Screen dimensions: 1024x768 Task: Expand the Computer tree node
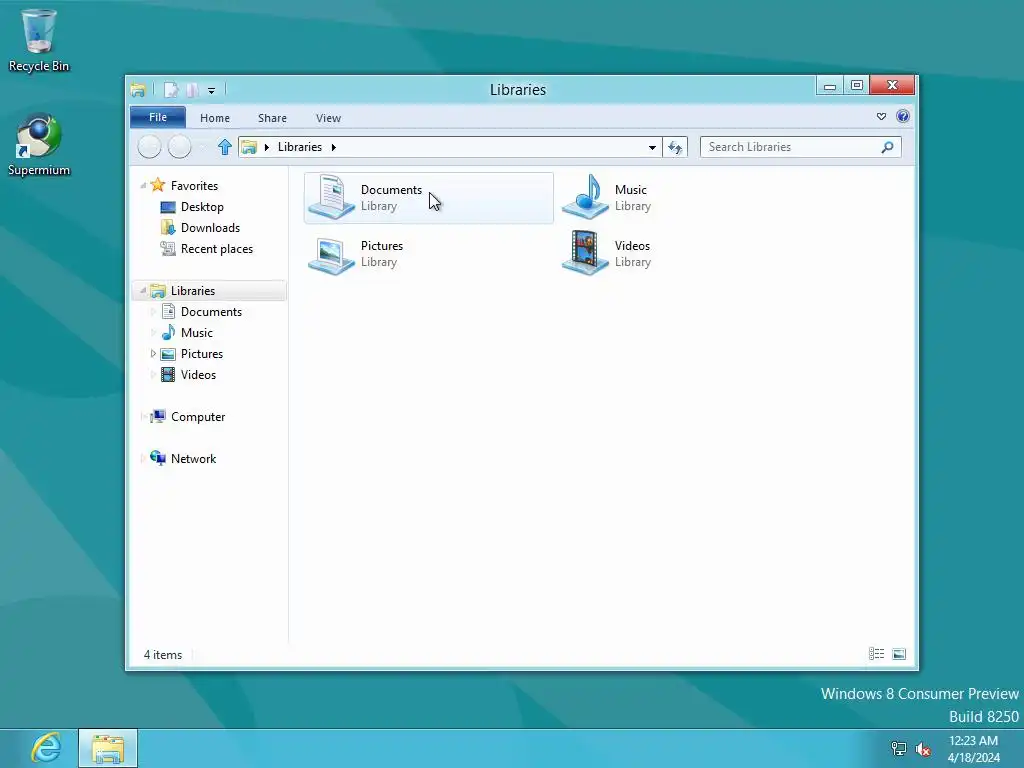[x=142, y=417]
